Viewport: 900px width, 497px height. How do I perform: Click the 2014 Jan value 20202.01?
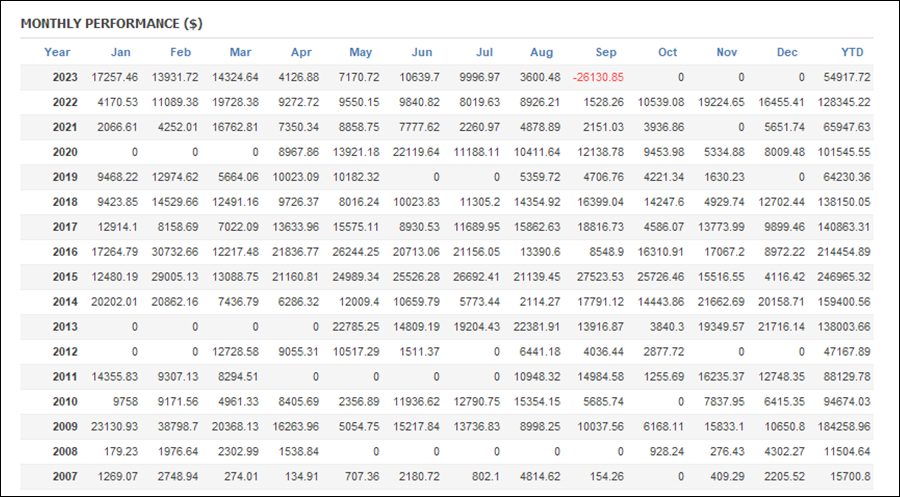click(114, 302)
